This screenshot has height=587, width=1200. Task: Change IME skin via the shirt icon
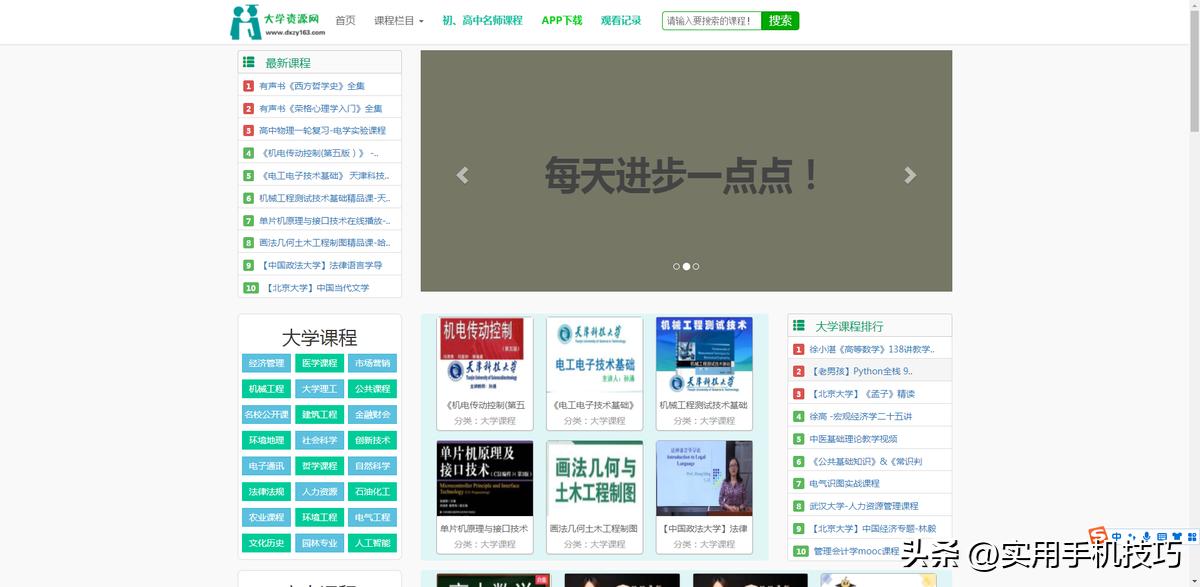[1177, 536]
